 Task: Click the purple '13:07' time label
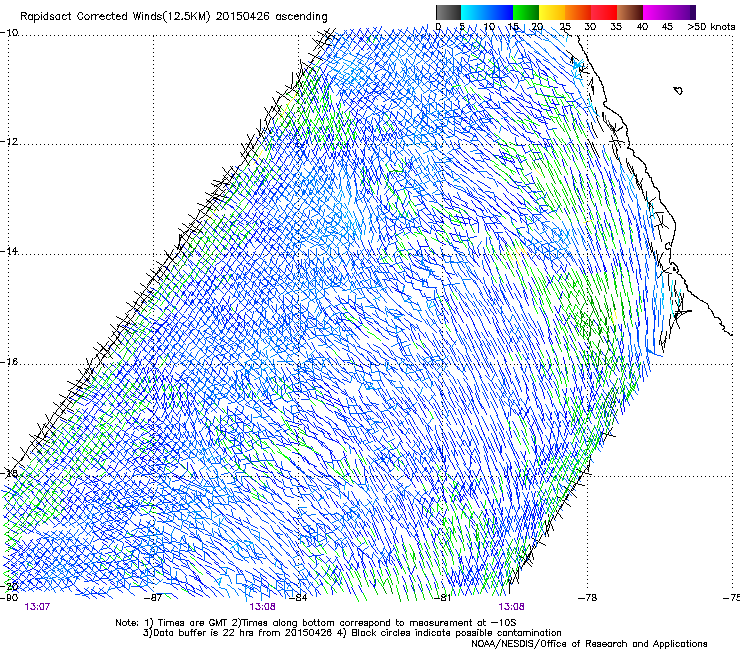[x=37, y=607]
